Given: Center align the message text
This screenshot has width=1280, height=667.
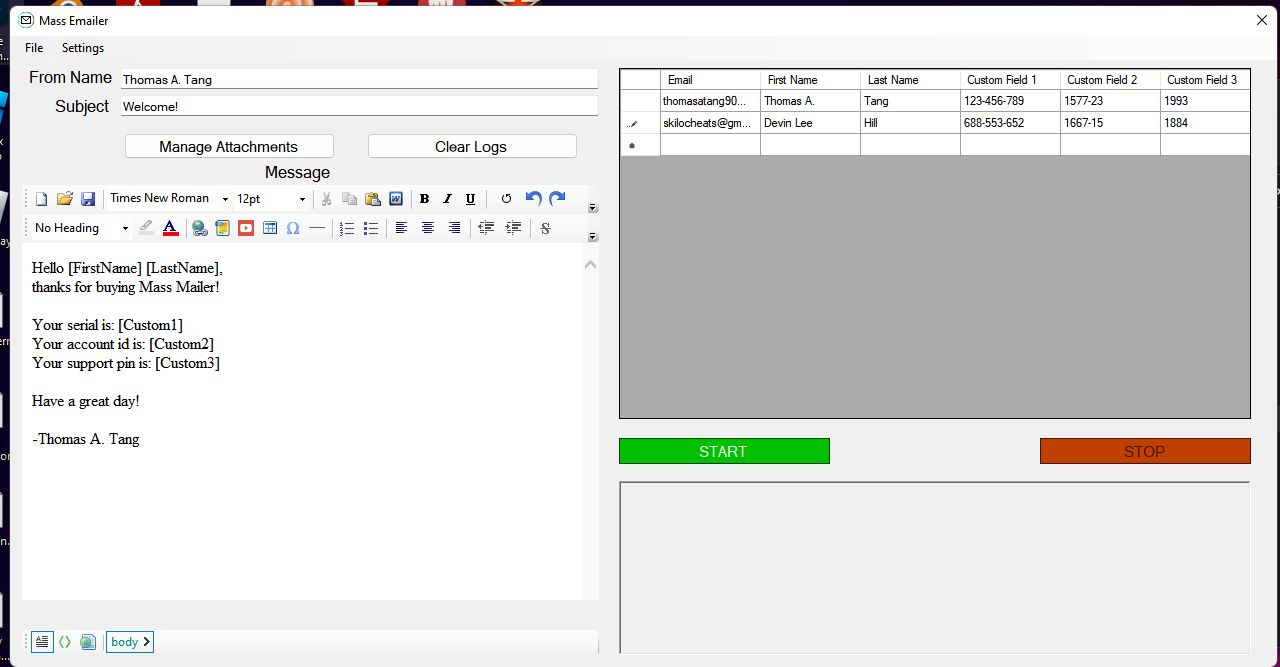Looking at the screenshot, I should (x=428, y=228).
